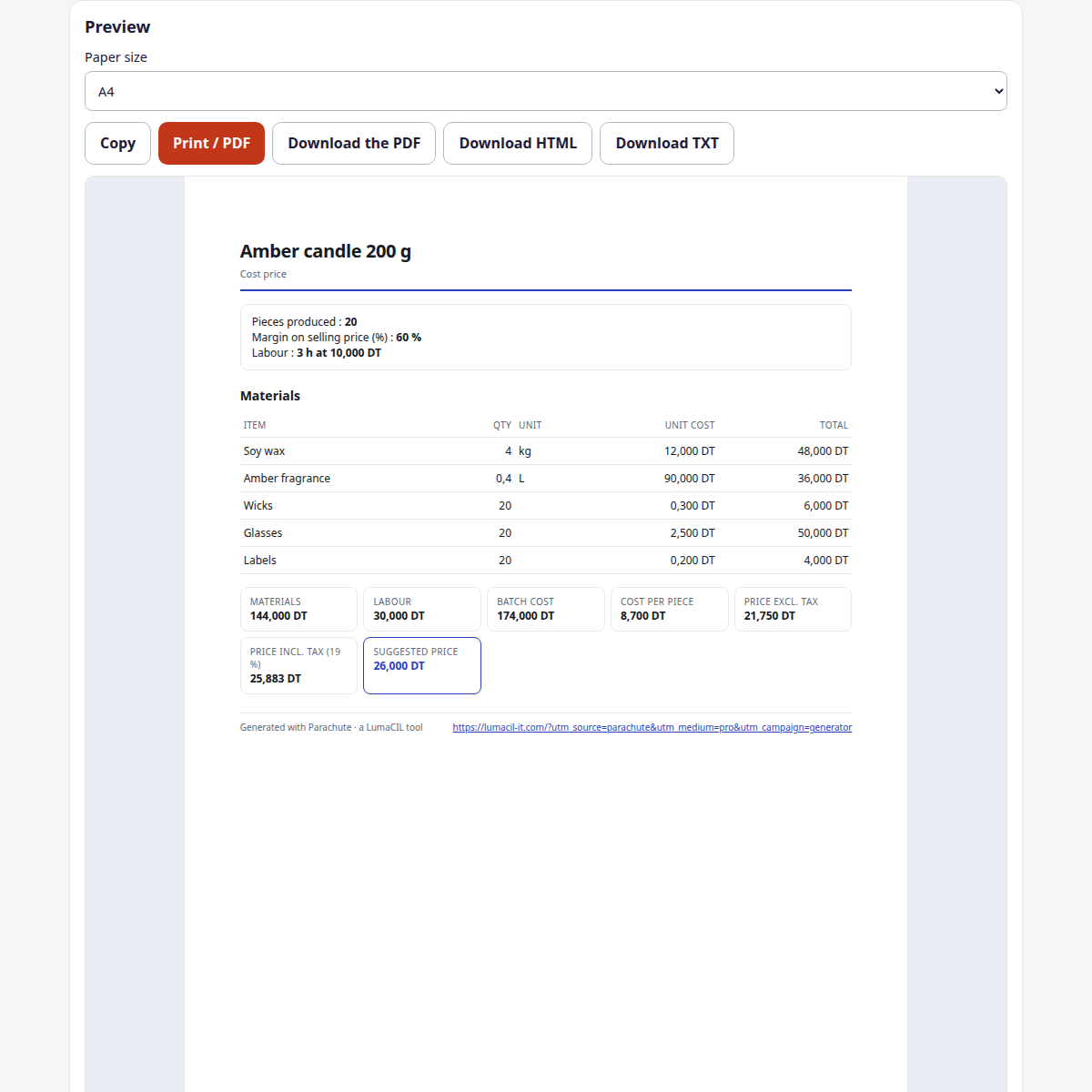The width and height of the screenshot is (1092, 1092).
Task: Click the Download HTML button
Action: point(518,143)
